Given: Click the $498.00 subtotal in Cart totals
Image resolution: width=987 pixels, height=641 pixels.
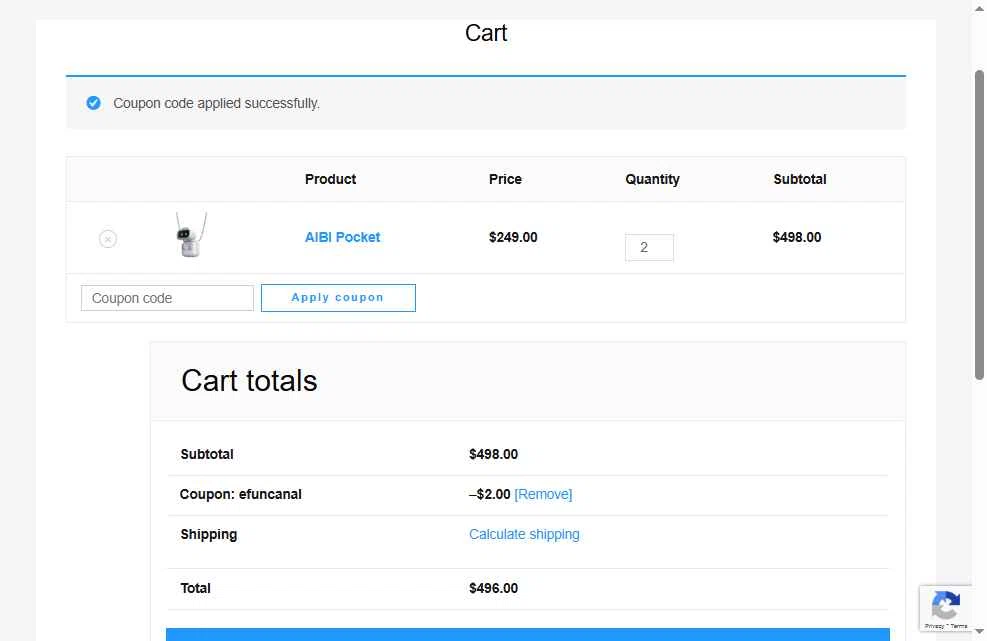Looking at the screenshot, I should pyautogui.click(x=494, y=454).
